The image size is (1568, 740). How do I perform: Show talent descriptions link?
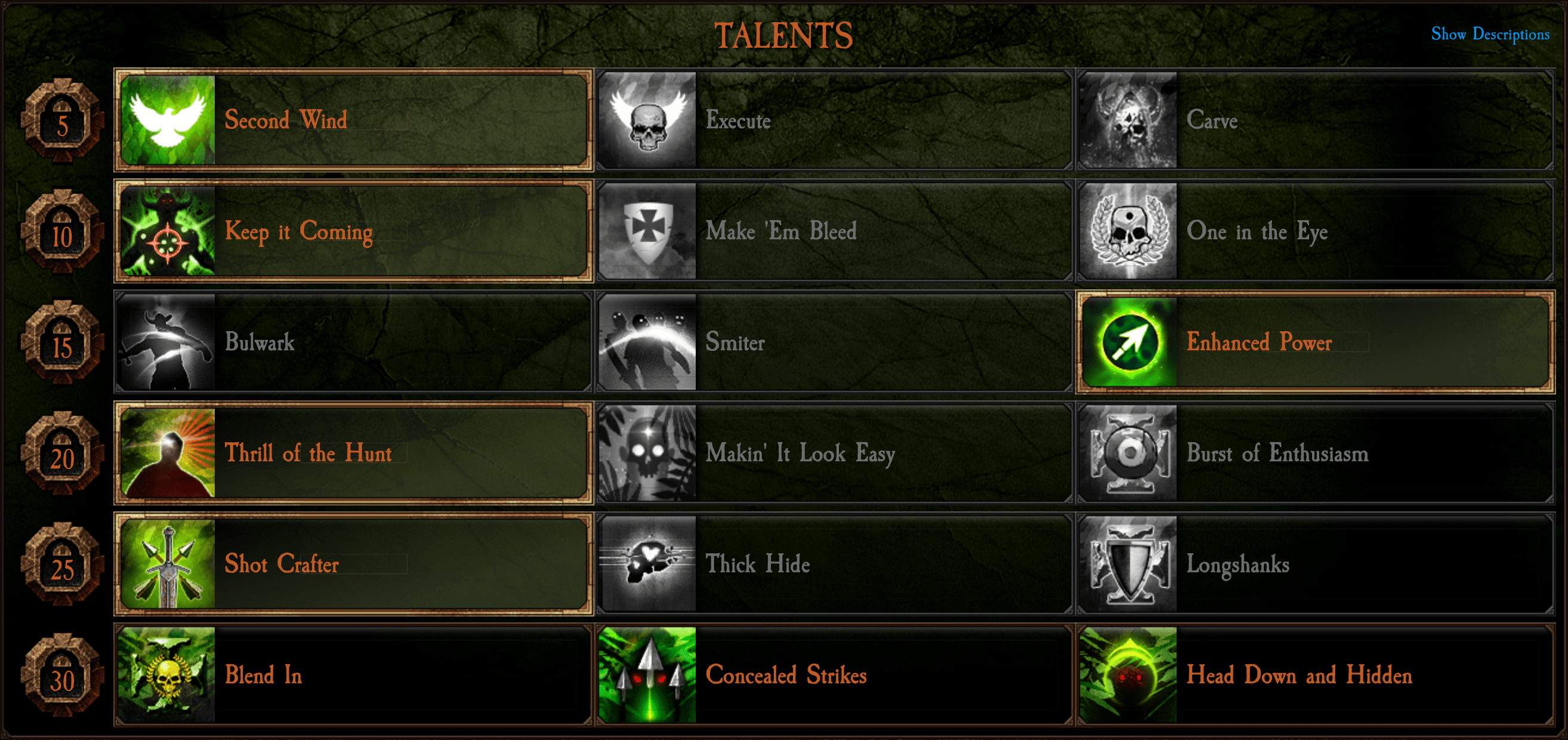pos(1490,34)
